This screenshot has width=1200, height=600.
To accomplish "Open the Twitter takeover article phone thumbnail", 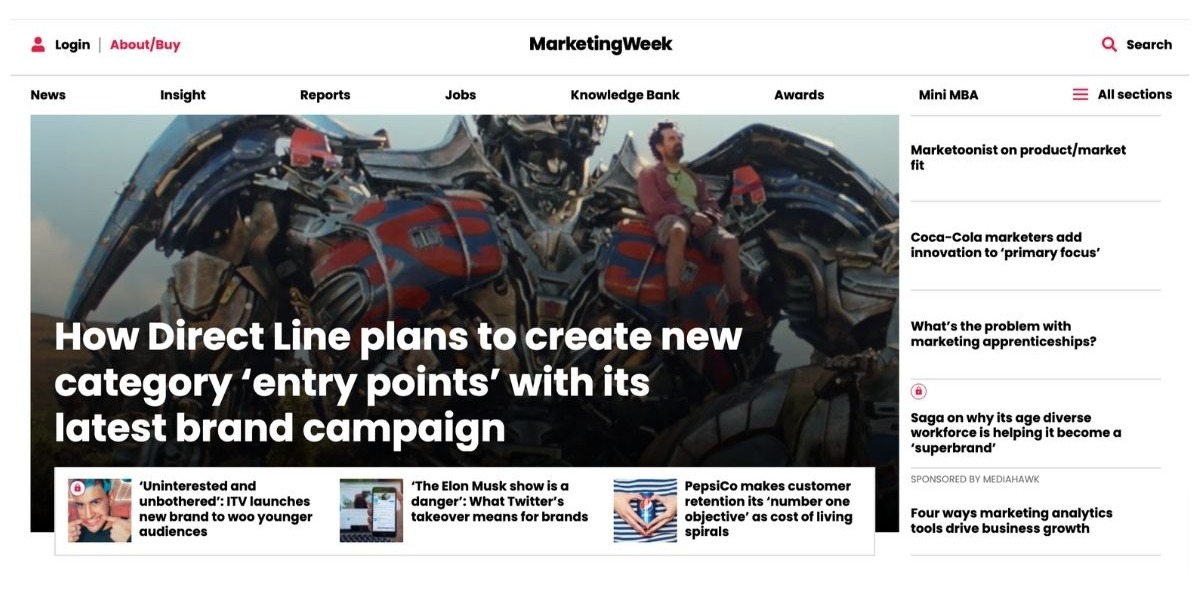I will [x=371, y=510].
